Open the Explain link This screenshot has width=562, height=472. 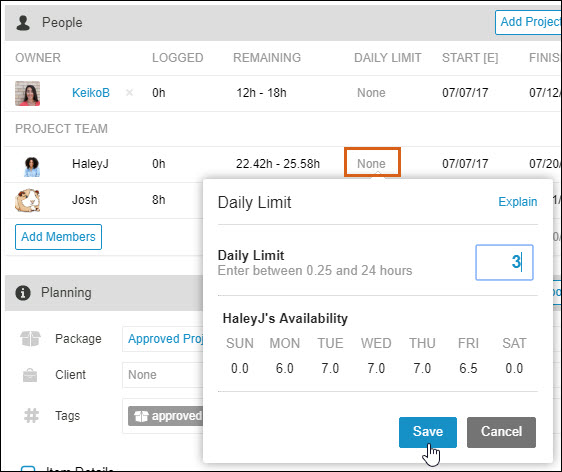pos(518,202)
